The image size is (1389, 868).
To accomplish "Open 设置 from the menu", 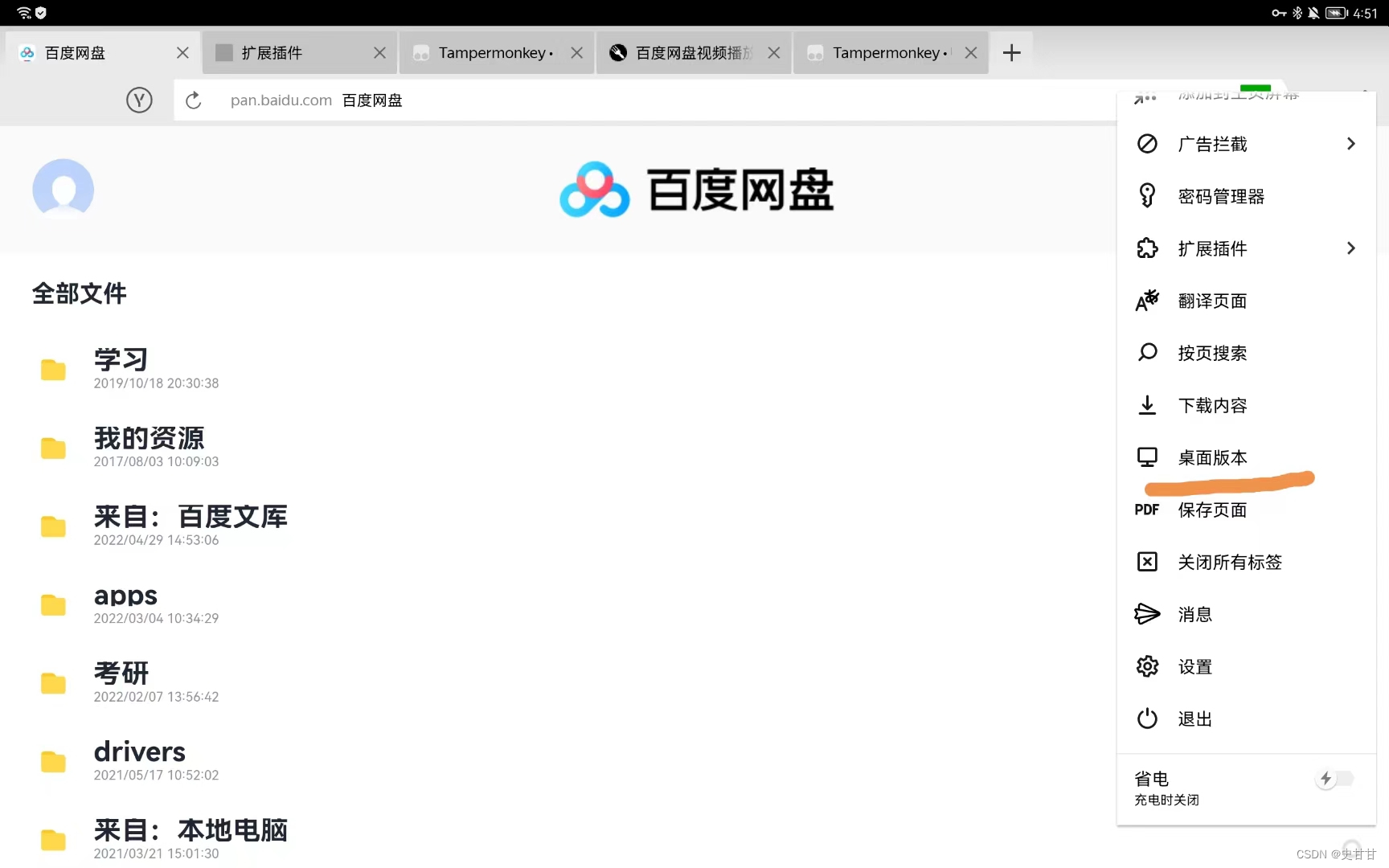I will click(1246, 666).
